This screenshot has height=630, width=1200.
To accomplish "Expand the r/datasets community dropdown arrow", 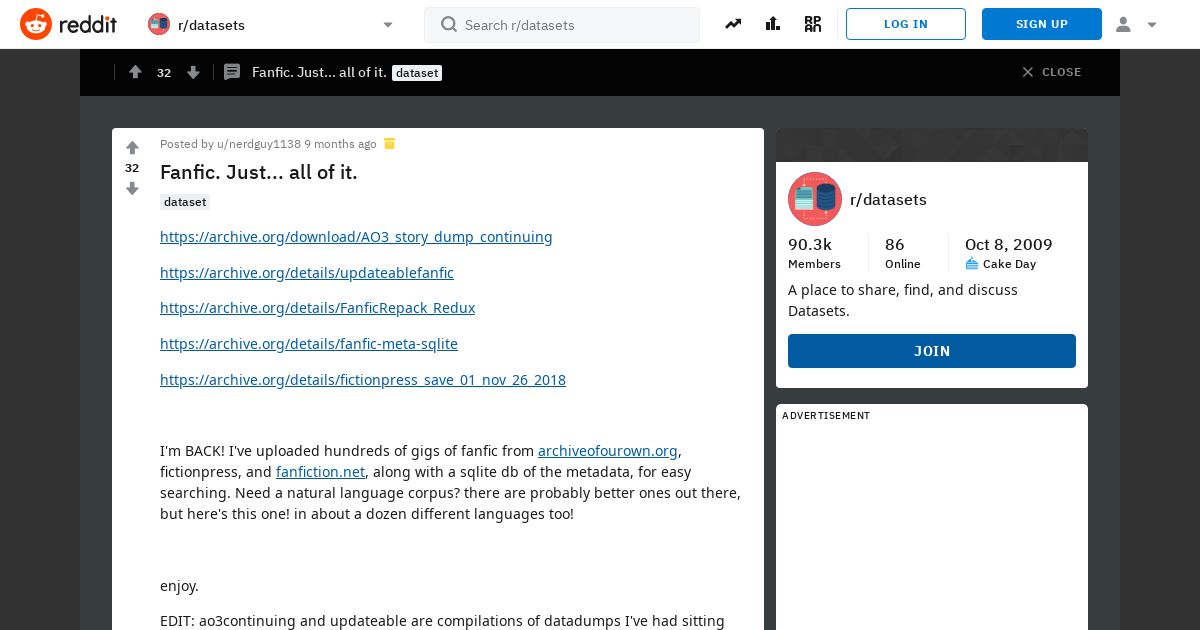I will [388, 25].
